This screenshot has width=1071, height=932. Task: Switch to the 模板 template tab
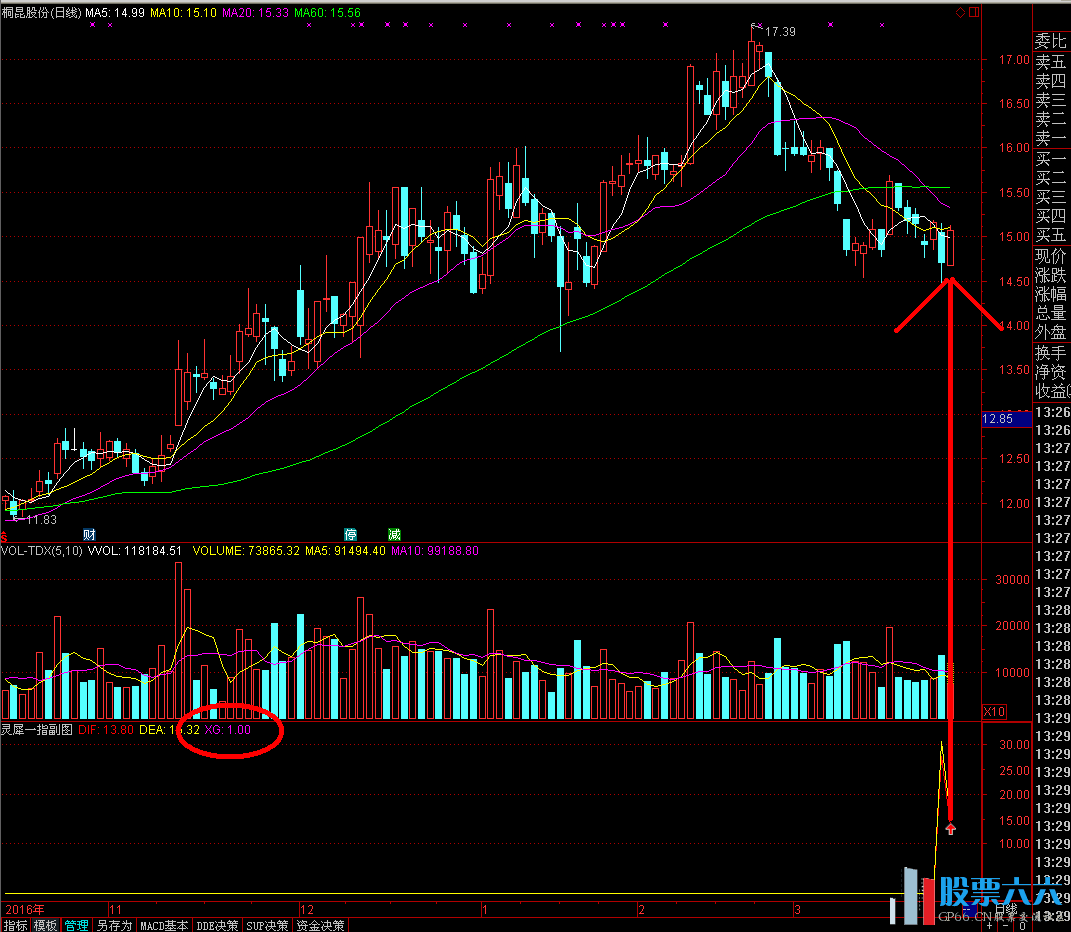pos(45,925)
